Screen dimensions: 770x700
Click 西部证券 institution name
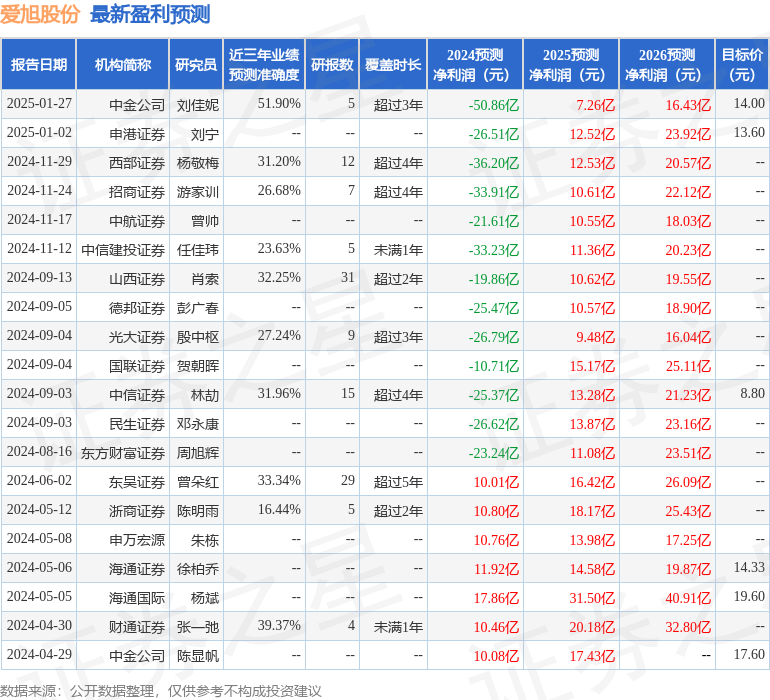pyautogui.click(x=137, y=163)
